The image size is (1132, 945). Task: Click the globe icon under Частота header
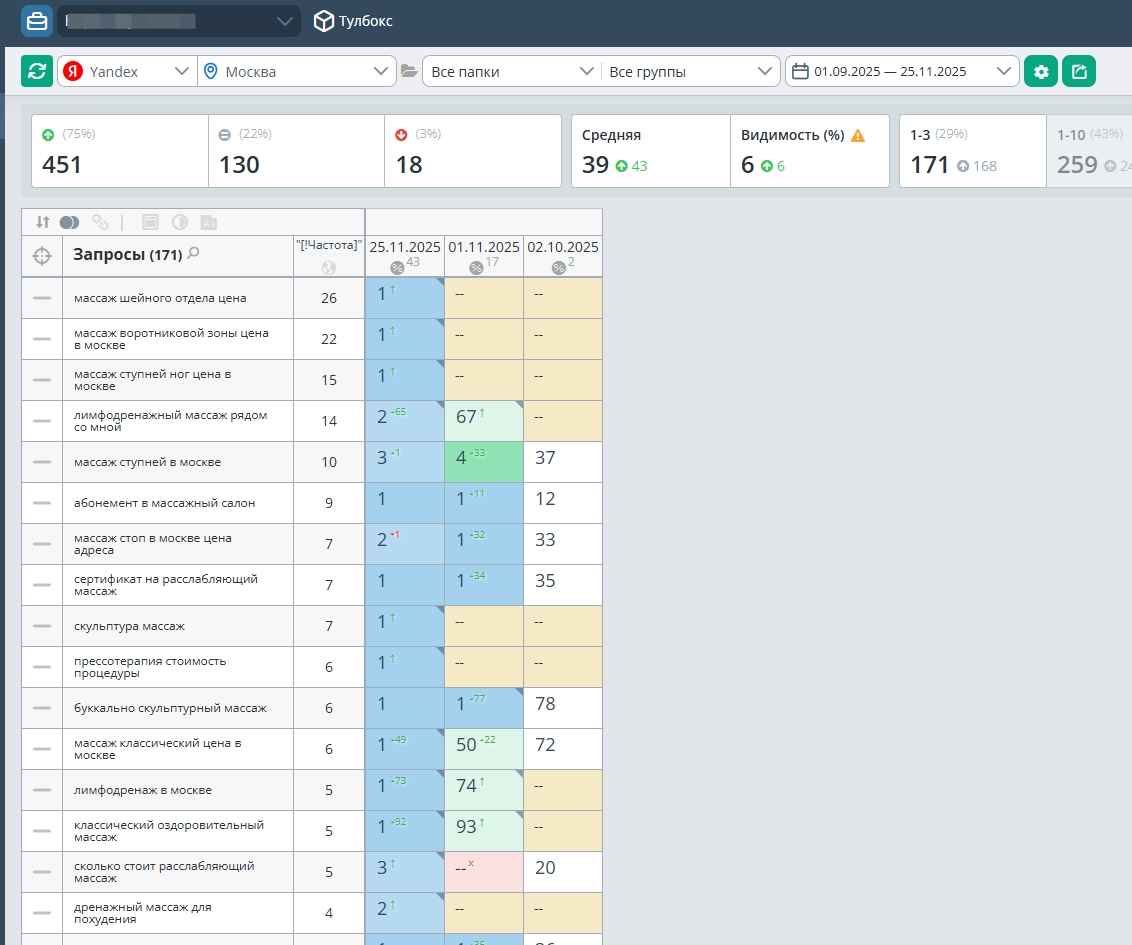[328, 268]
